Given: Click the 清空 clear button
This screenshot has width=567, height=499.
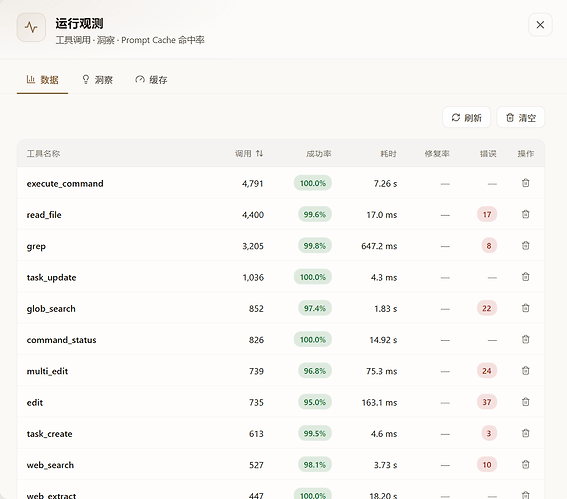Looking at the screenshot, I should pos(521,118).
